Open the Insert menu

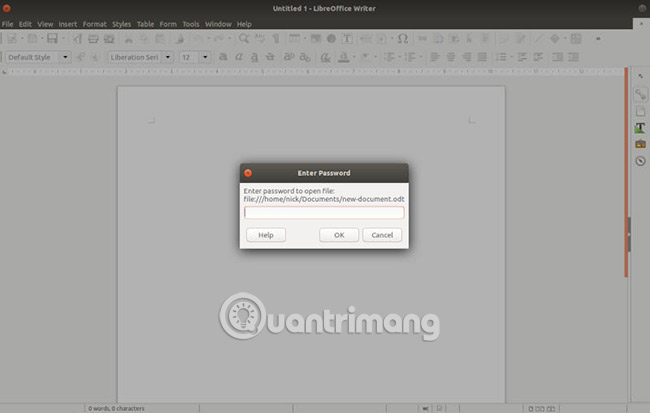pyautogui.click(x=68, y=24)
